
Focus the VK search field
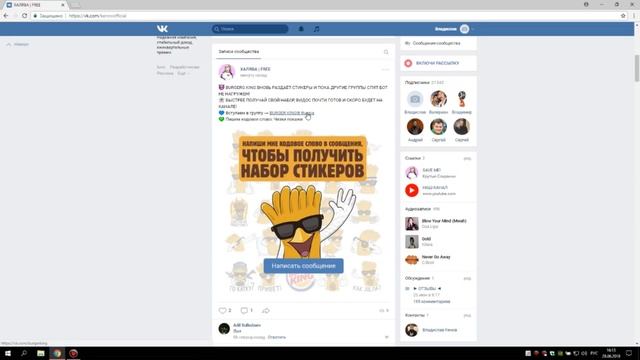click(250, 29)
